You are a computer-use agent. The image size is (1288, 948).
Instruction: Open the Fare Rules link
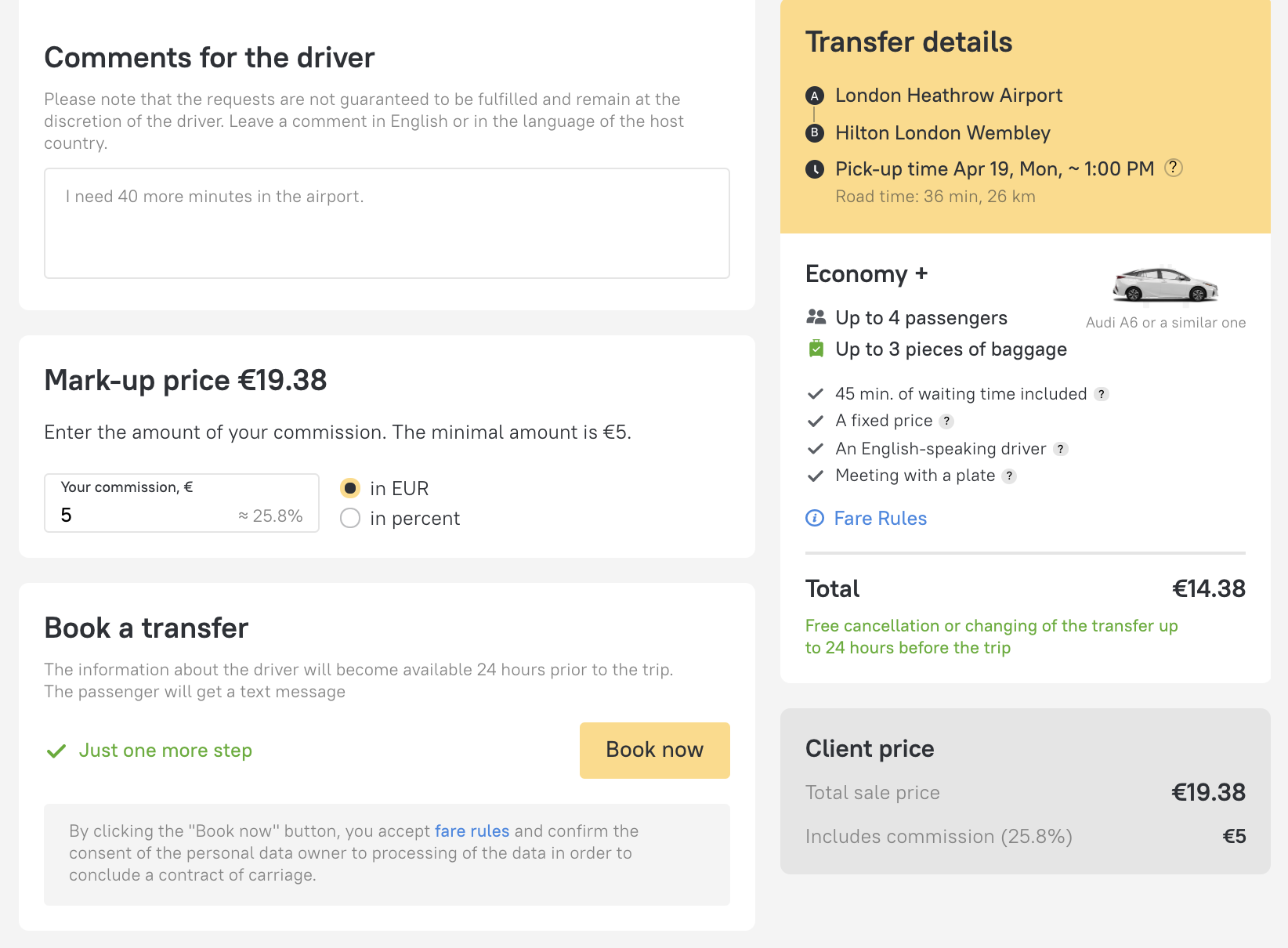tap(881, 518)
